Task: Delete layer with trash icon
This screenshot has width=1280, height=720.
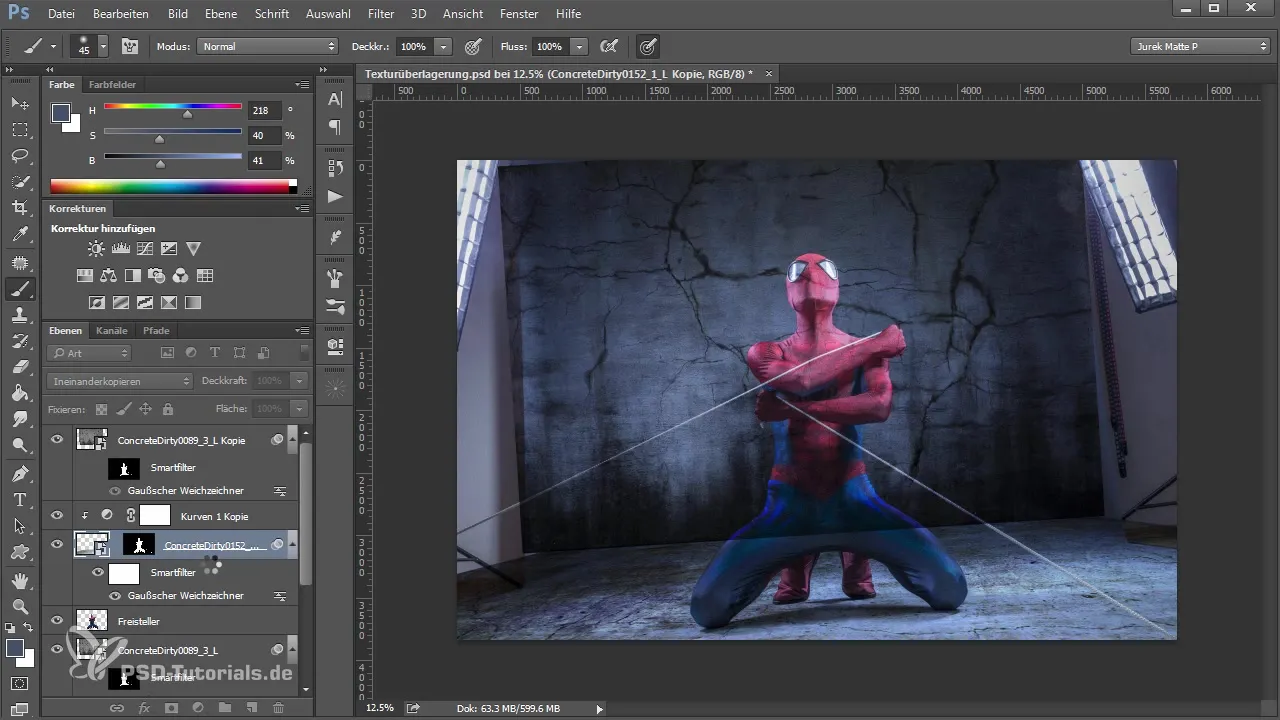Action: coord(279,708)
